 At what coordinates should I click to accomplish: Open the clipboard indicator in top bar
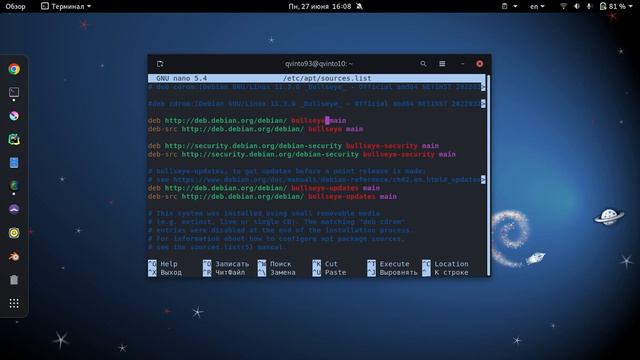pyautogui.click(x=505, y=6)
